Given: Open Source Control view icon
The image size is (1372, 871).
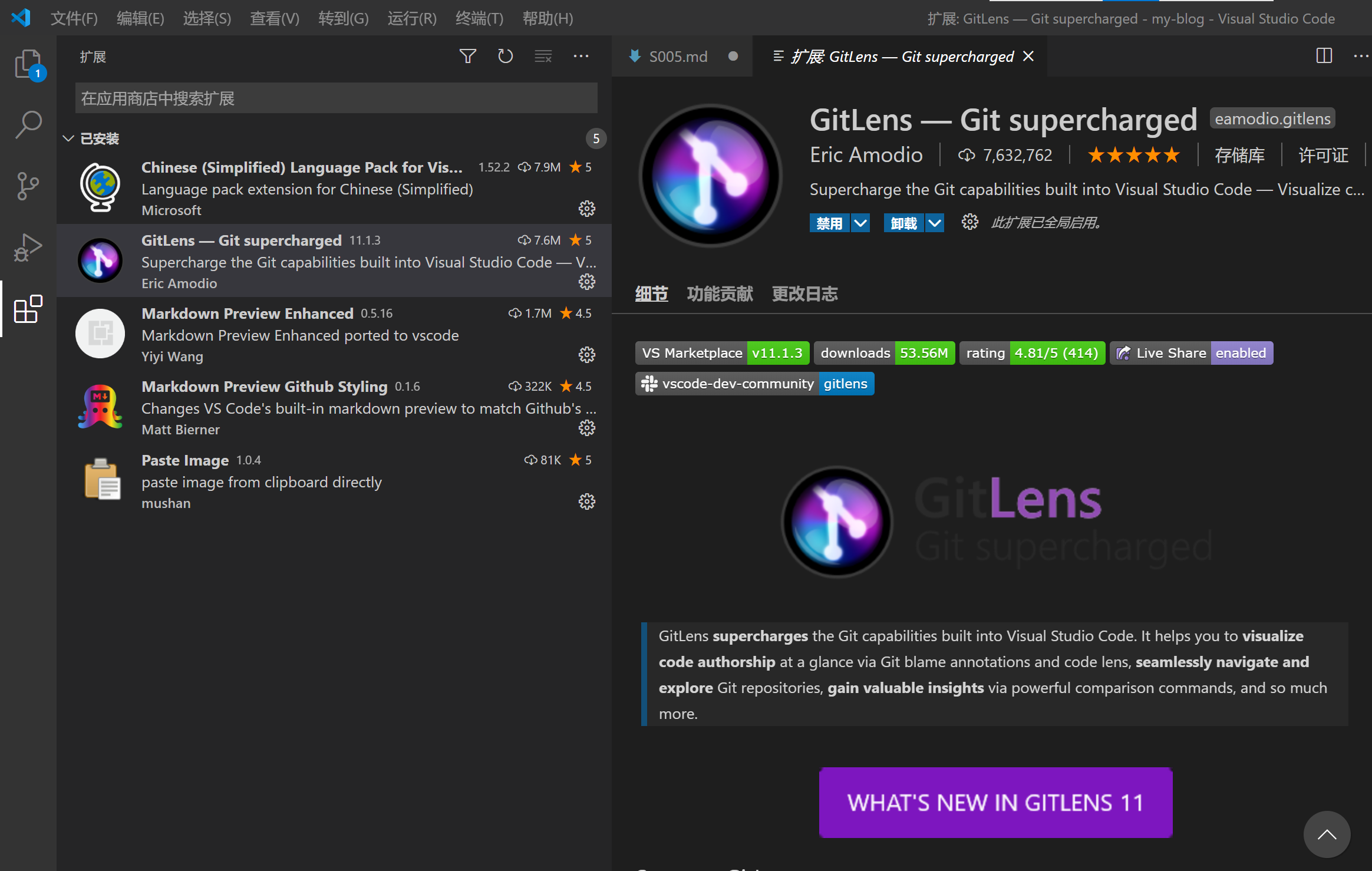Looking at the screenshot, I should click(x=28, y=186).
